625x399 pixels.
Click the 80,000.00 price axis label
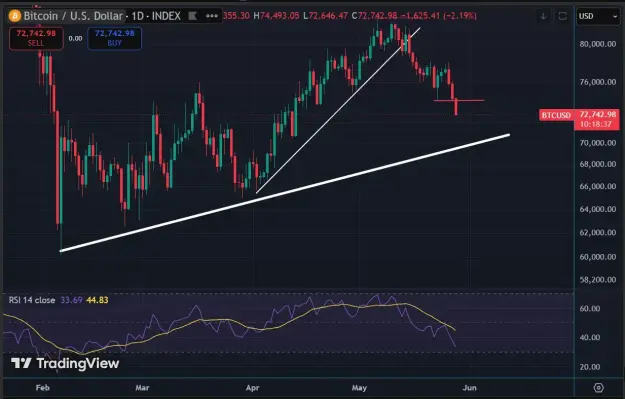[x=597, y=44]
